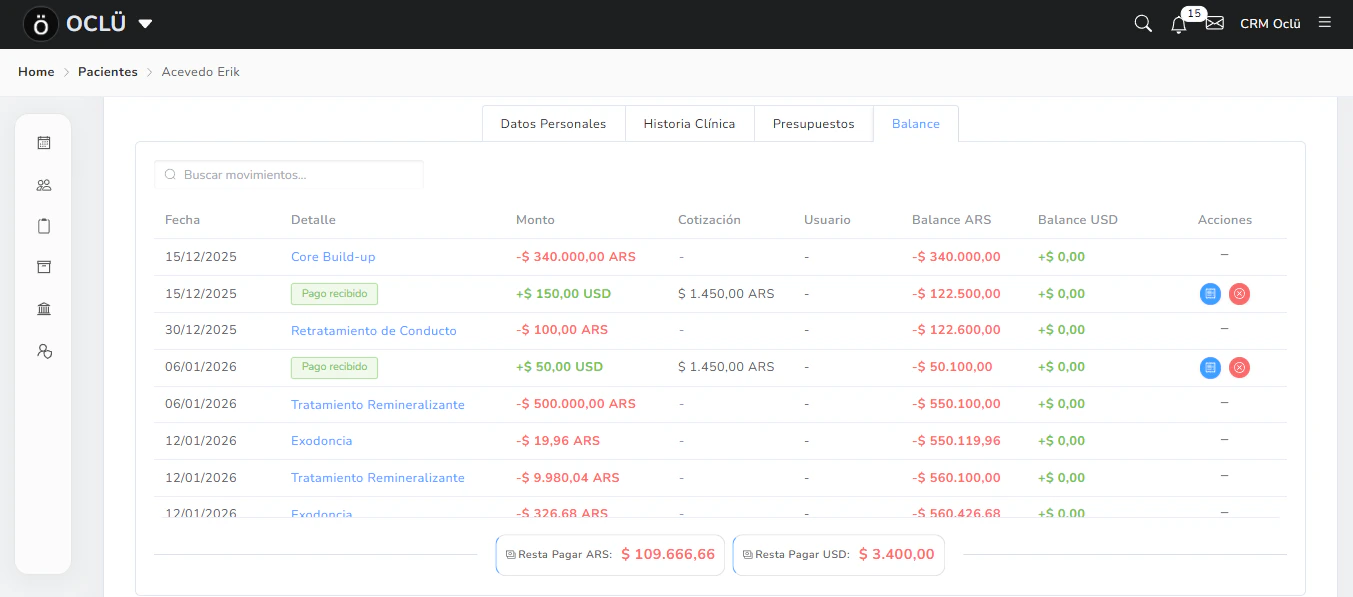Open the user settings icon in sidebar
Image resolution: width=1353 pixels, height=597 pixels.
point(43,351)
